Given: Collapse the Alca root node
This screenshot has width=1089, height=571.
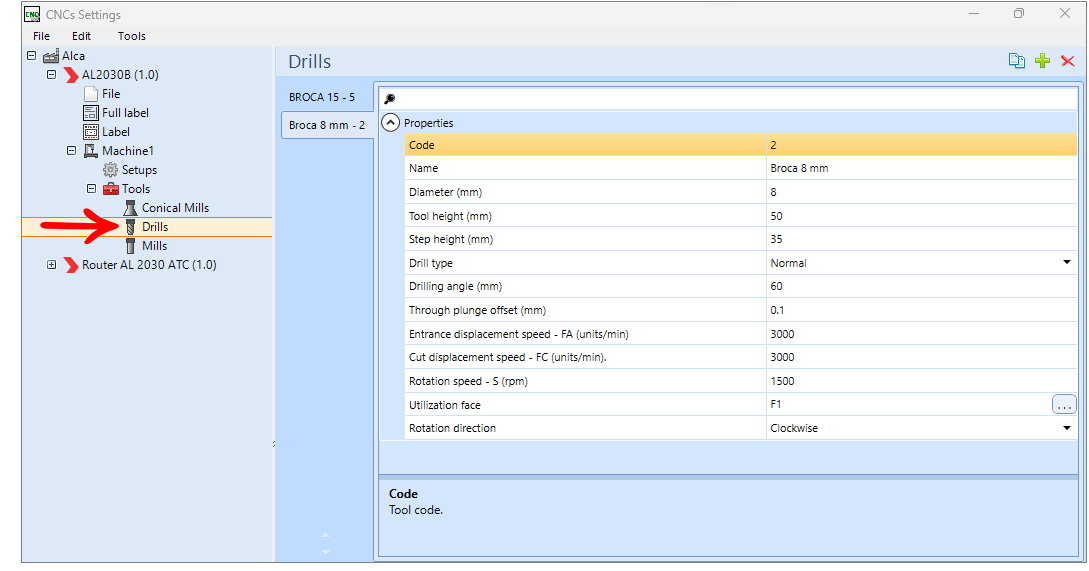Looking at the screenshot, I should click(x=31, y=56).
